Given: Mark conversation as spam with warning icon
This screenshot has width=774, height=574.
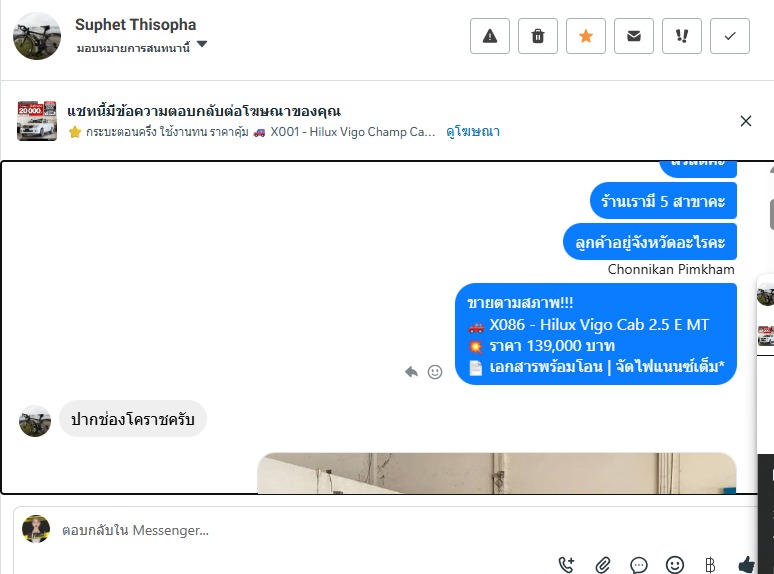Looking at the screenshot, I should (490, 36).
